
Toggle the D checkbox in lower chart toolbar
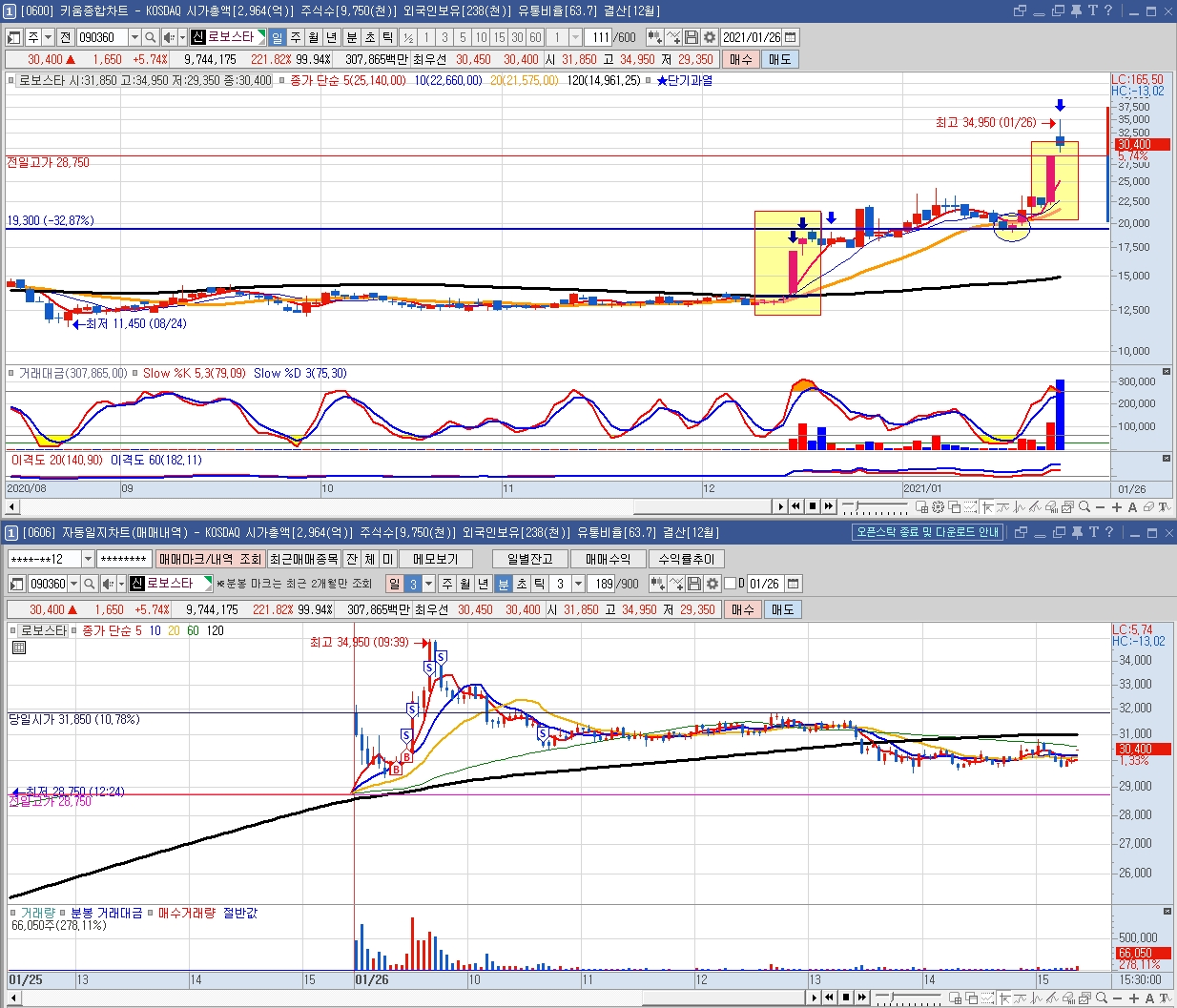click(731, 584)
